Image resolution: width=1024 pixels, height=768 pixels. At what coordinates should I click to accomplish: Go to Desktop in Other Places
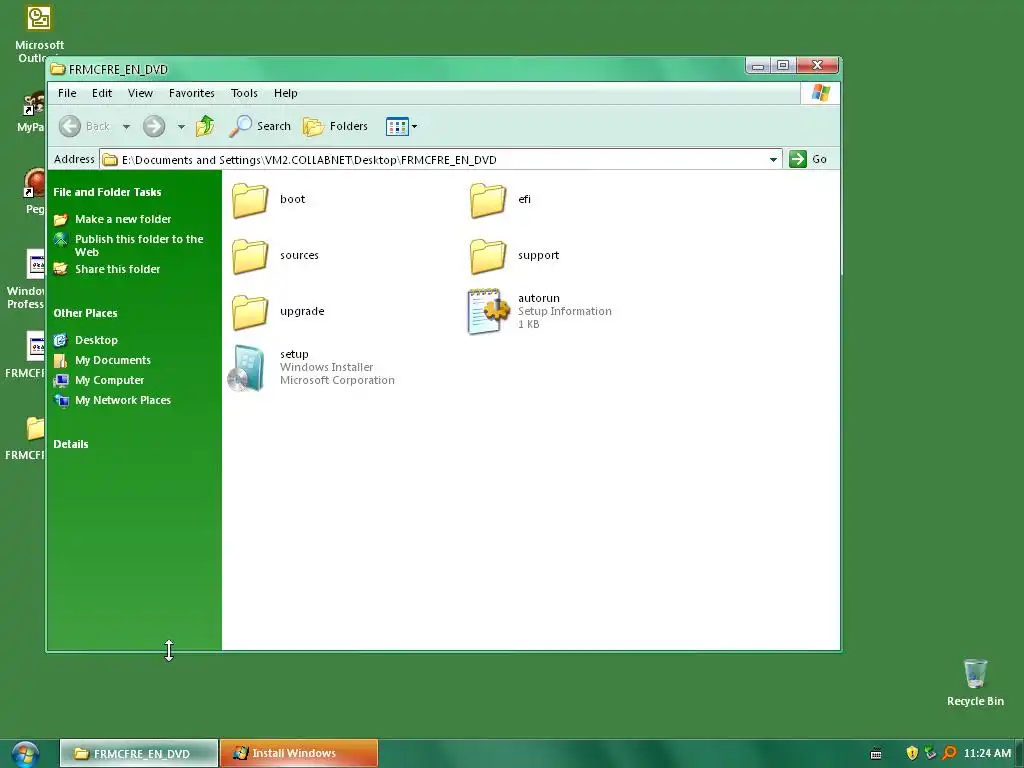click(x=96, y=340)
